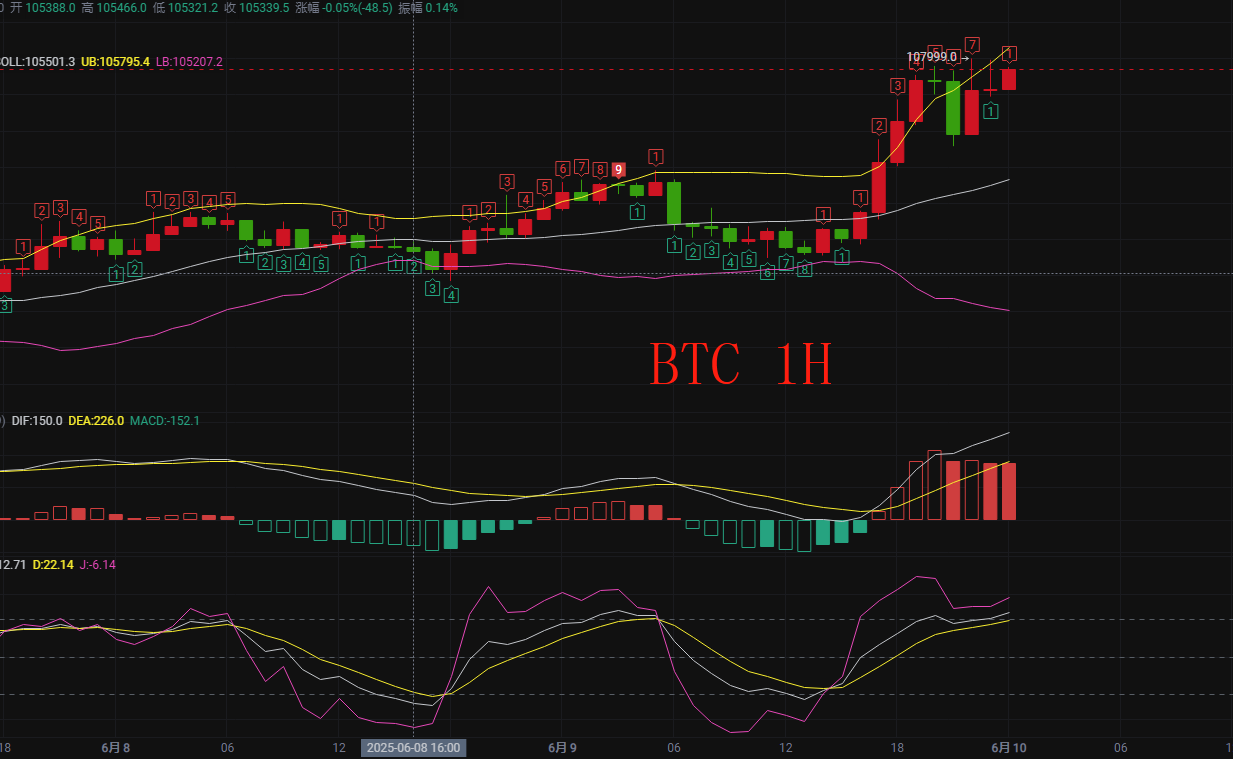Click the DIF:150.0 indicator value
1233x759 pixels.
click(x=37, y=421)
